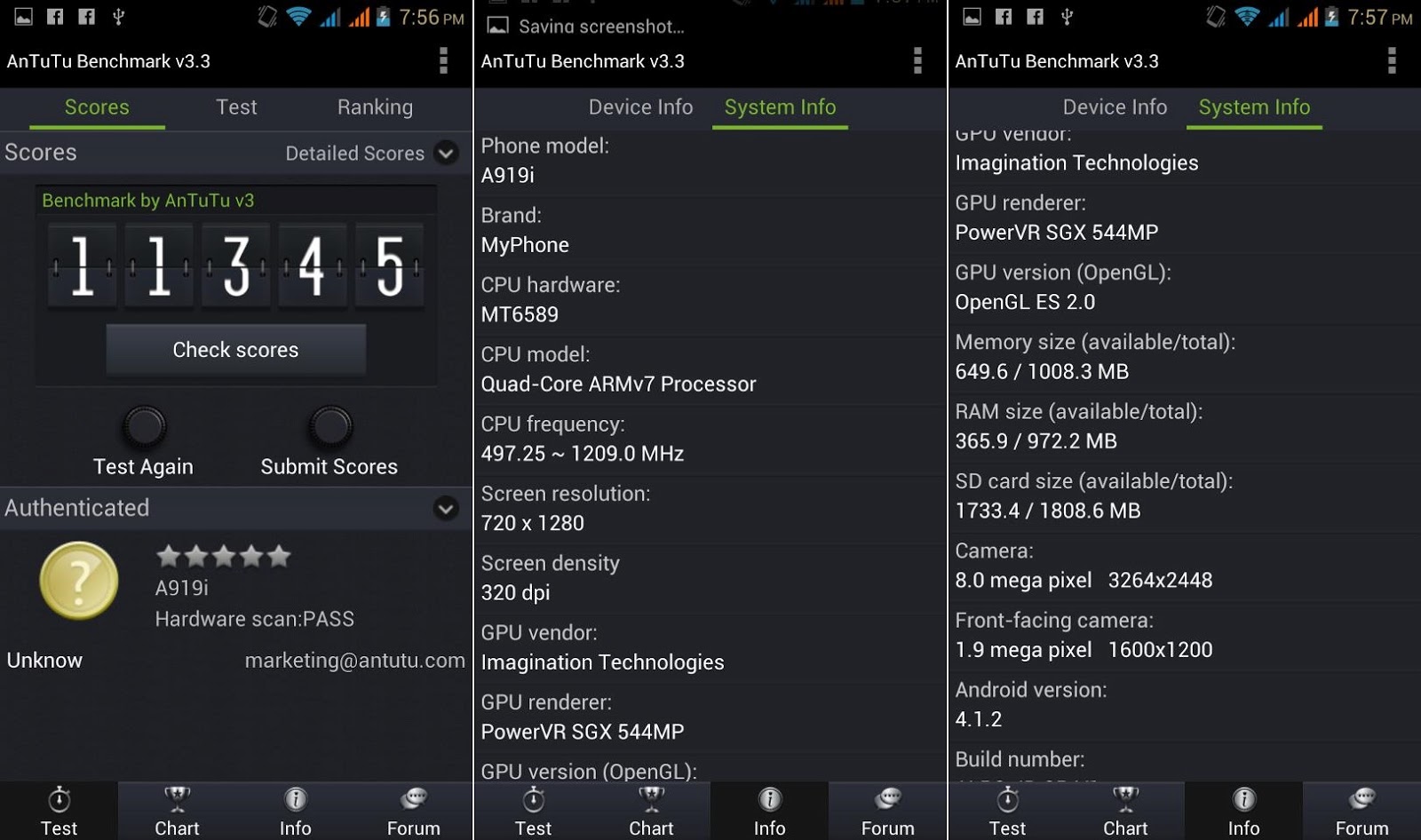
Task: Tap the picture notification icon on the 7:56 PM screen
Action: click(x=24, y=17)
